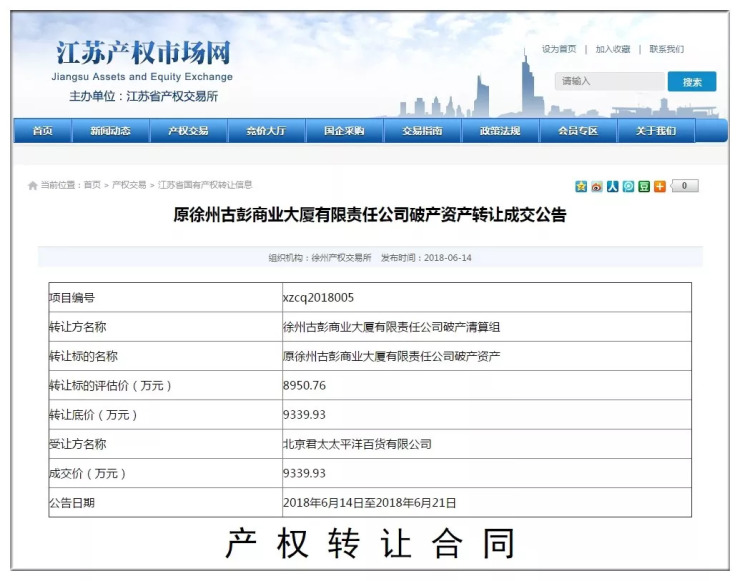Click the 产权交易 breadcrumb link
This screenshot has height=581, width=740.
point(129,185)
